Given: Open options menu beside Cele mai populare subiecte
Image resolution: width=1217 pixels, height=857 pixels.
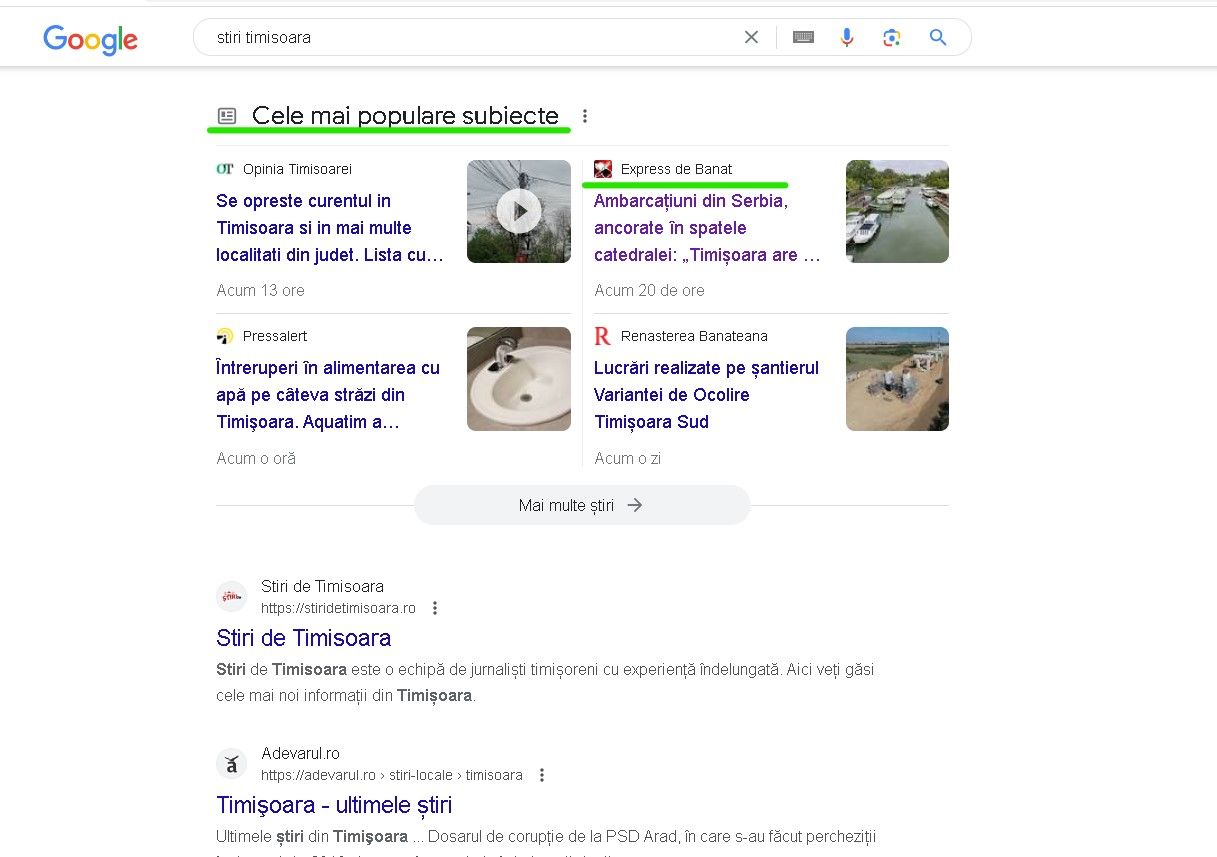Looking at the screenshot, I should (585, 116).
